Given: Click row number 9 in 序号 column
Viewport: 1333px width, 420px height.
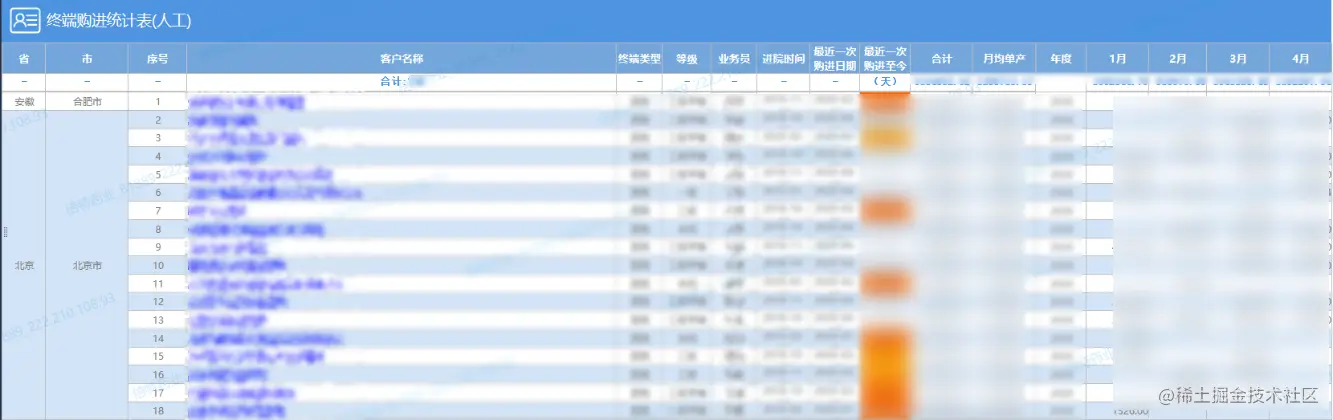Looking at the screenshot, I should pos(158,247).
